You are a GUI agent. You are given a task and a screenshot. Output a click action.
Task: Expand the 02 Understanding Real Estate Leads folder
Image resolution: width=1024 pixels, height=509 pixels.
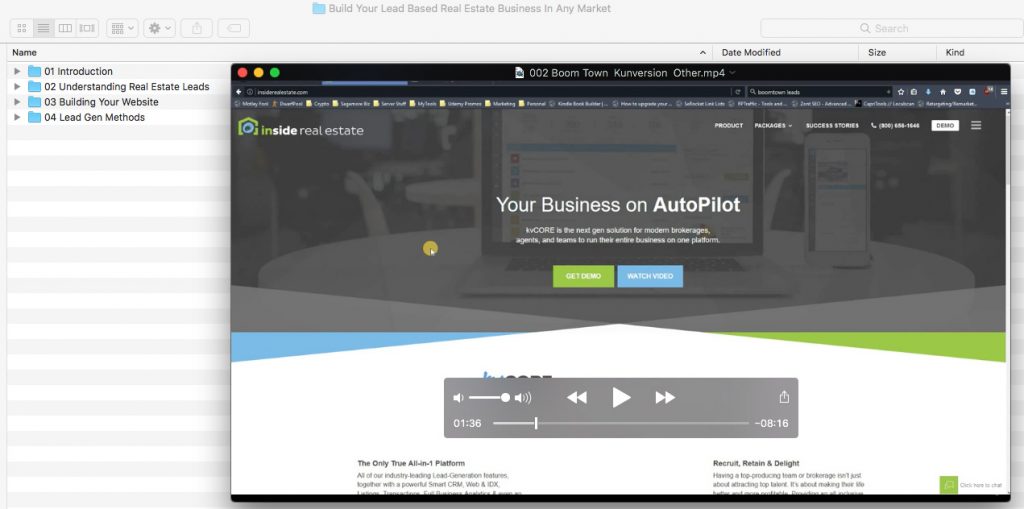18,86
